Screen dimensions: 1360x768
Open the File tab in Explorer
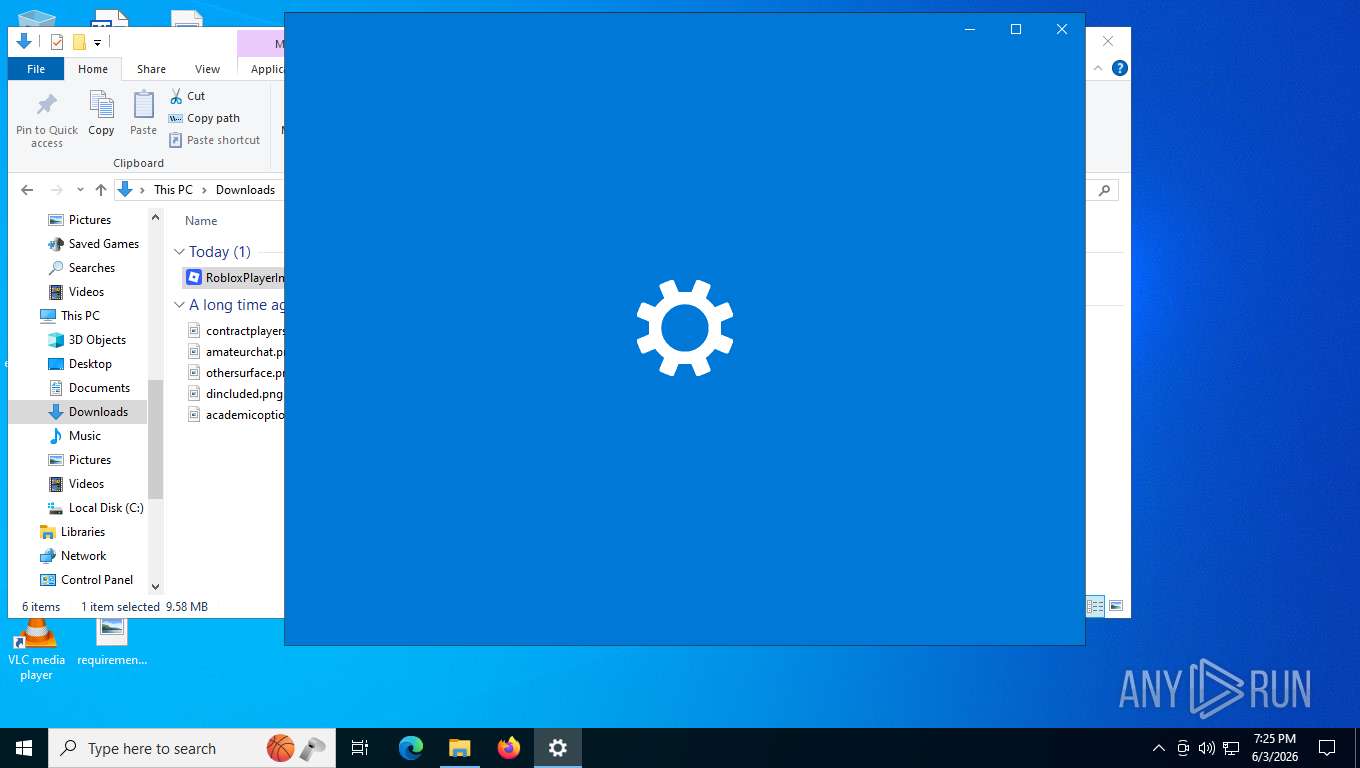[36, 69]
